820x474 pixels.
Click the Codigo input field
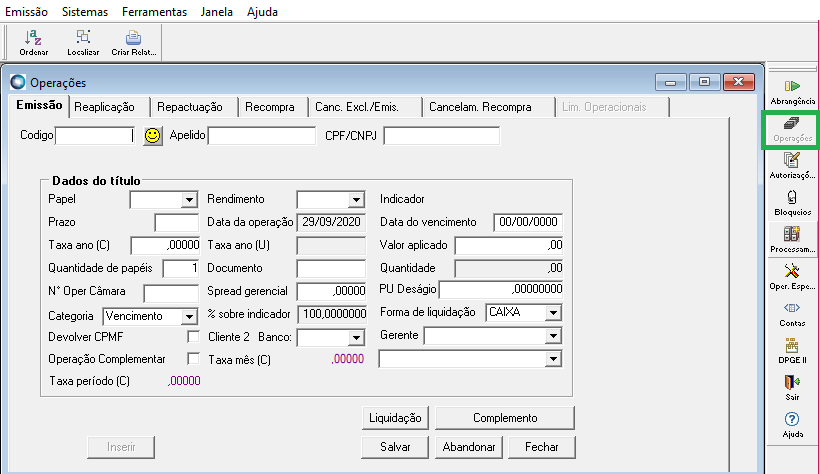(x=95, y=136)
